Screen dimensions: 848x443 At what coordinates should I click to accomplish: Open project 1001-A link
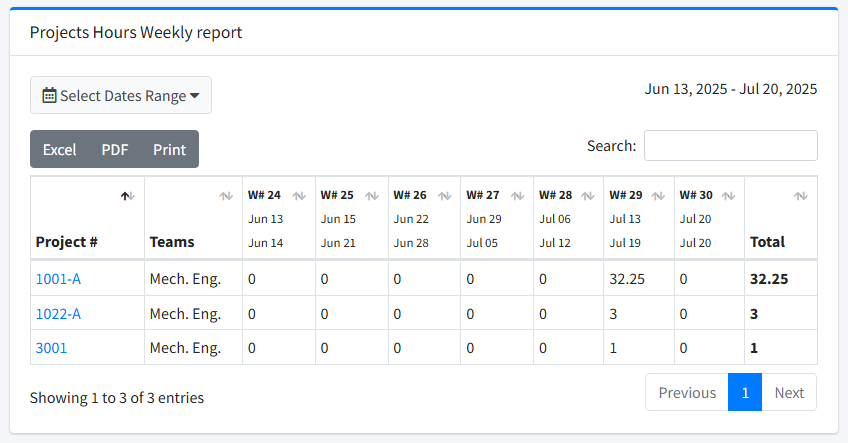click(58, 279)
